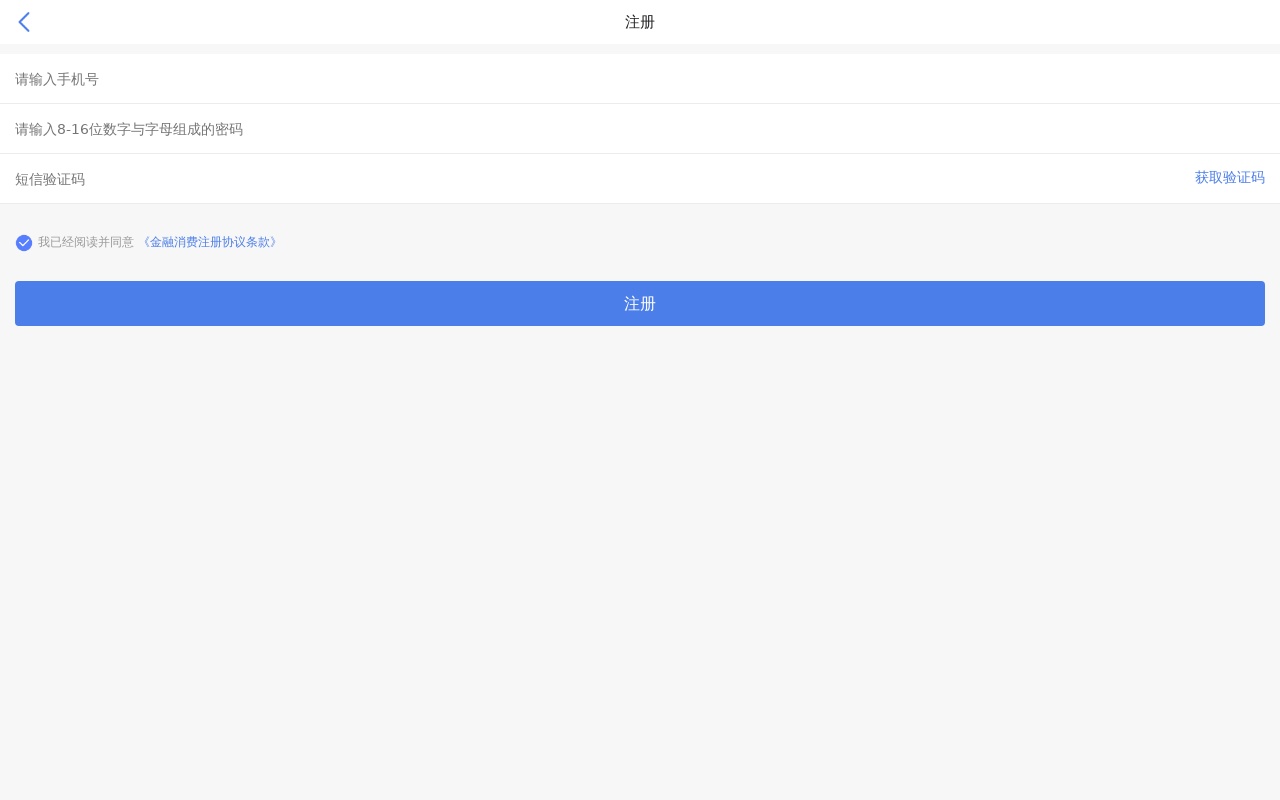Click the 注册 page title text
Image resolution: width=1280 pixels, height=800 pixels.
coord(640,22)
